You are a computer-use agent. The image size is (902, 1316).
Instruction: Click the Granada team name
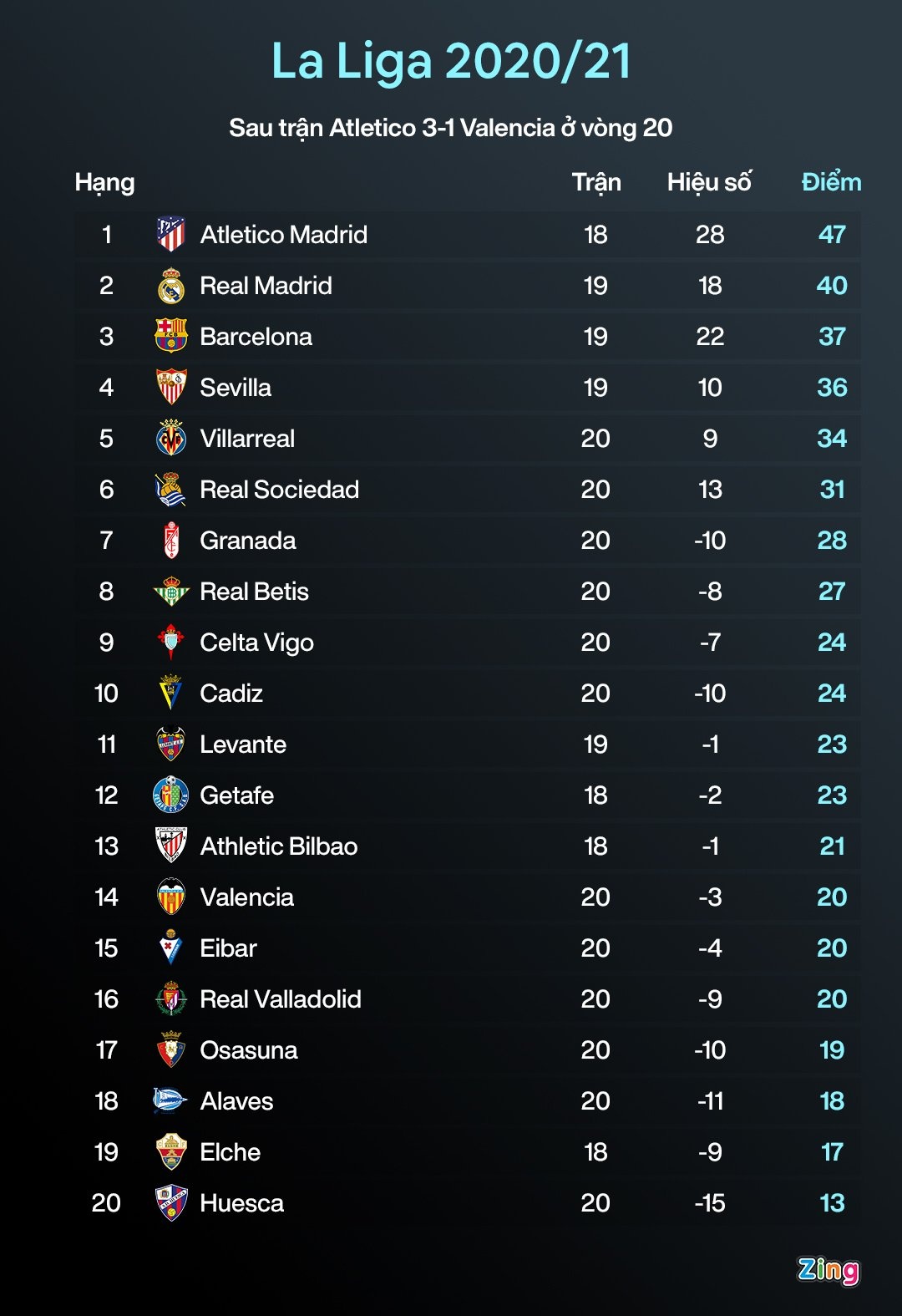click(248, 541)
